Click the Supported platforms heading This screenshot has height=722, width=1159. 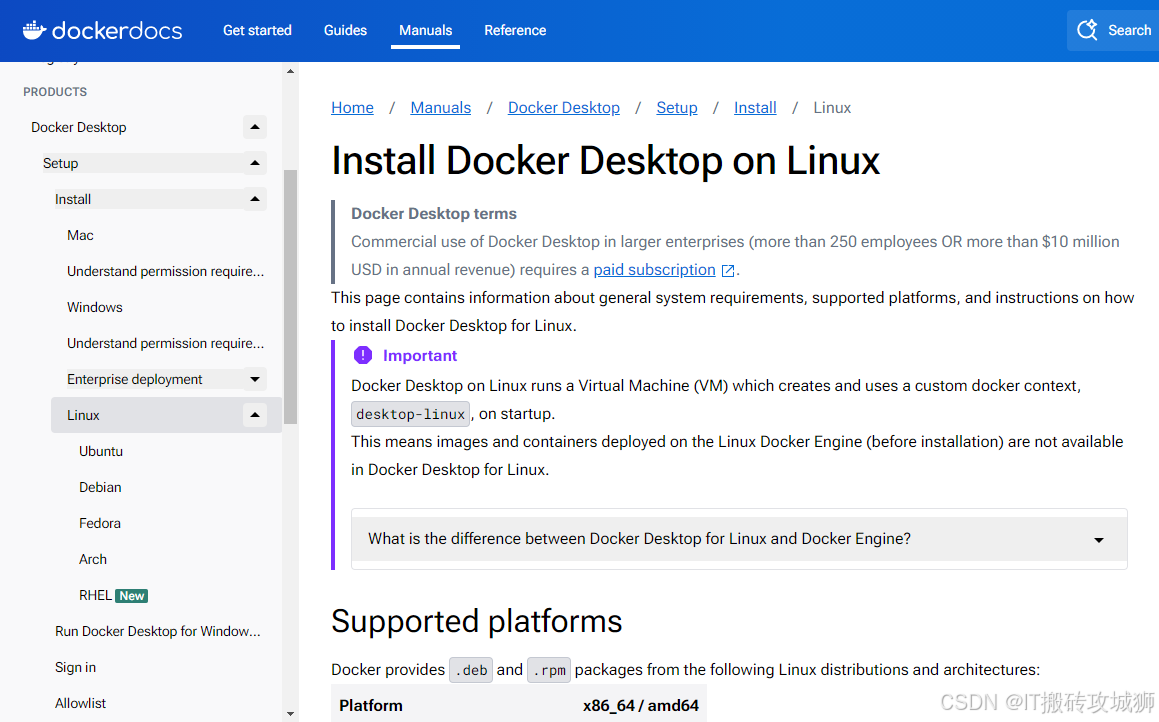(477, 621)
